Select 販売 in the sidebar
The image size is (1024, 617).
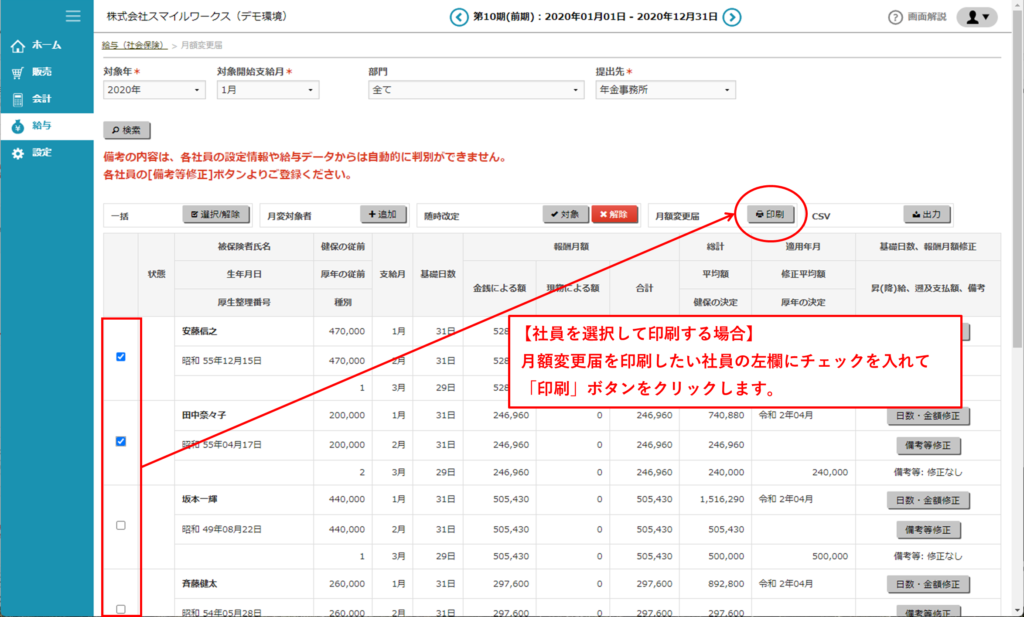click(x=47, y=72)
